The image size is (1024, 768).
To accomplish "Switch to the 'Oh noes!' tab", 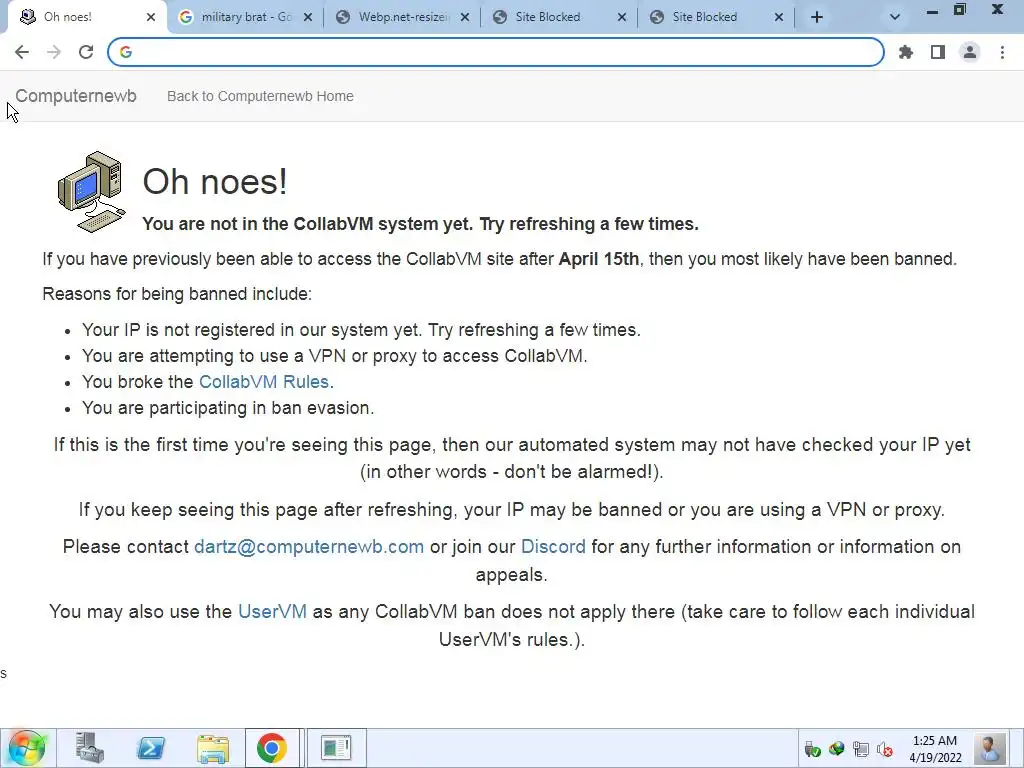I will (84, 17).
